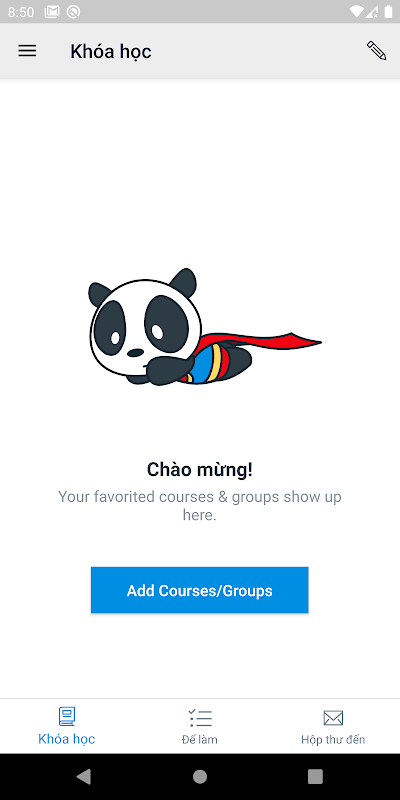Switch to the Hộp thư đến tab label

point(333,739)
